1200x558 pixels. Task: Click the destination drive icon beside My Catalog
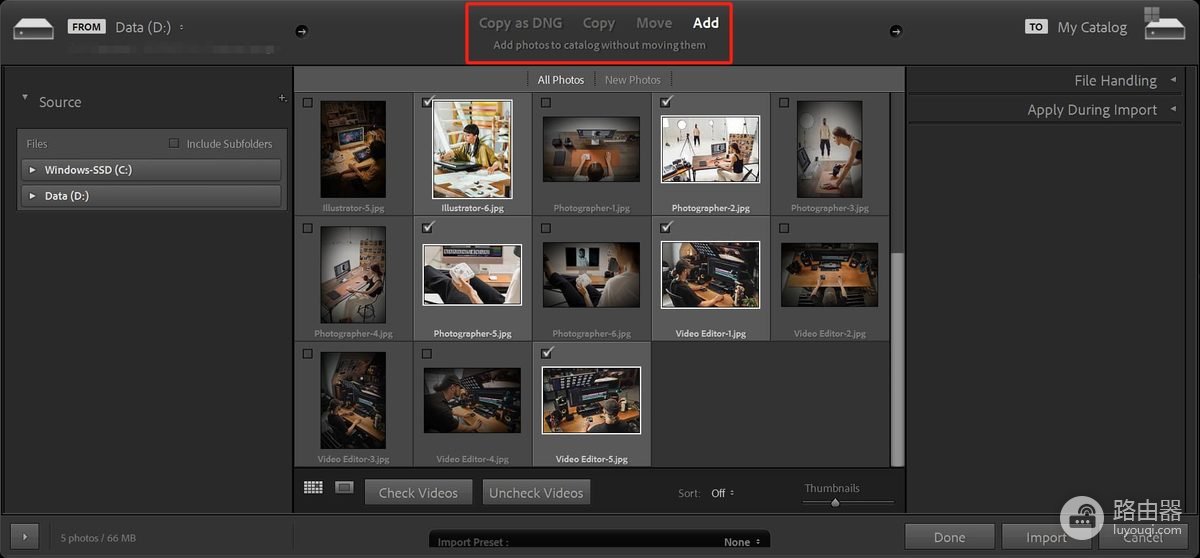pyautogui.click(x=1165, y=26)
